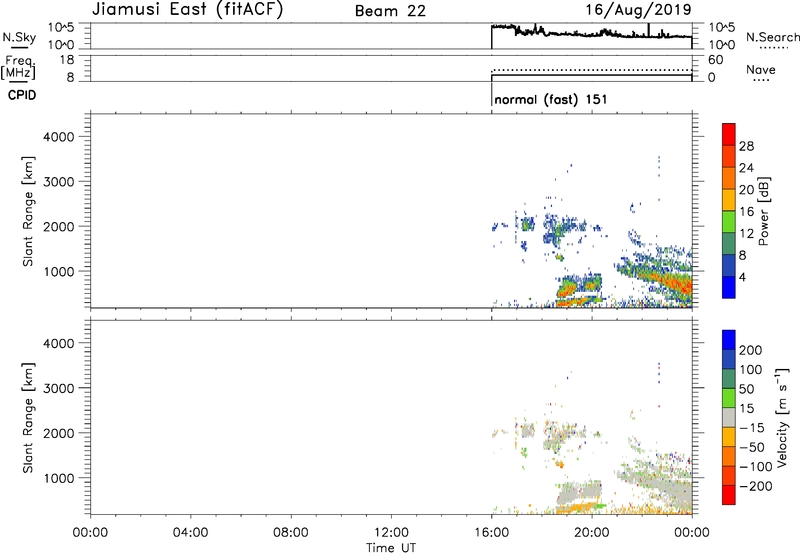Click the '2000' tick on the velocity panel

coord(59,433)
